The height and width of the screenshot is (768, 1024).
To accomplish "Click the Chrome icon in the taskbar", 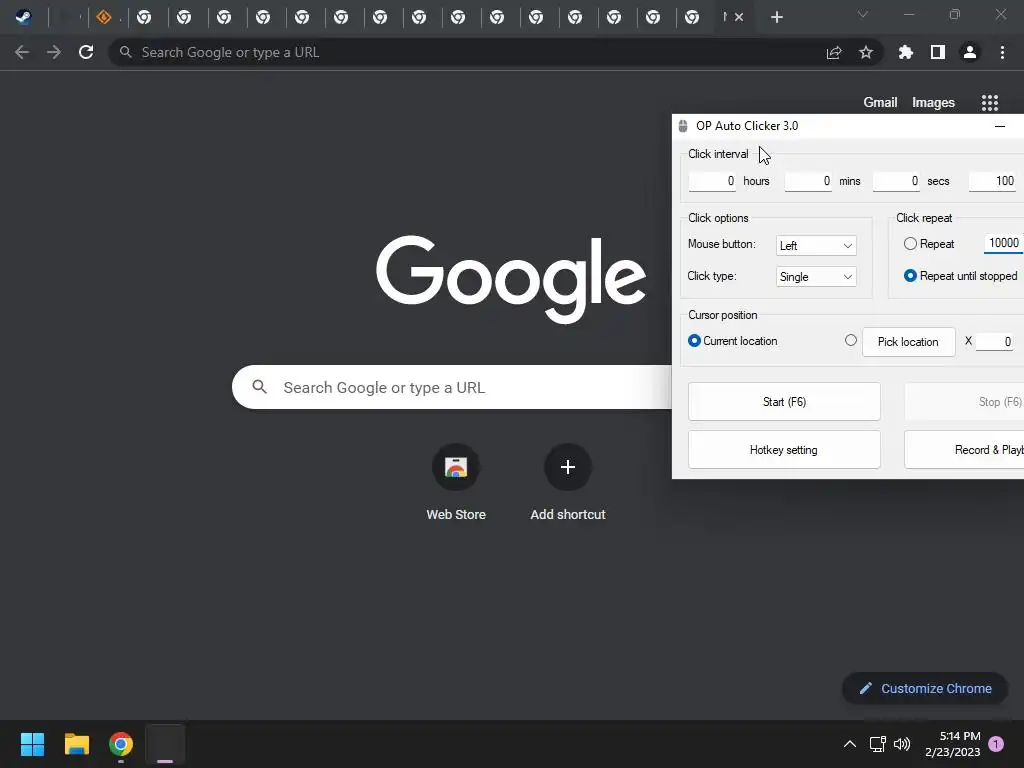I will (x=121, y=744).
